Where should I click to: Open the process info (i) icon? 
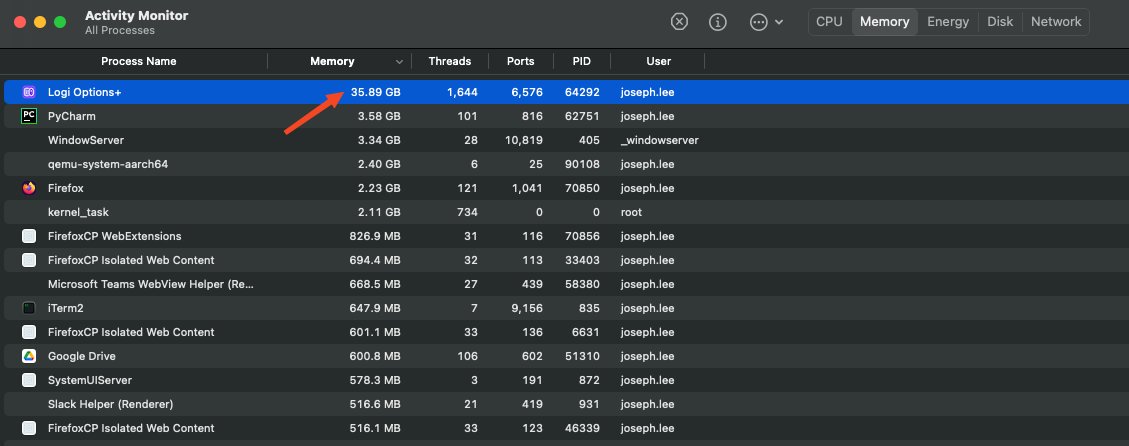[718, 22]
